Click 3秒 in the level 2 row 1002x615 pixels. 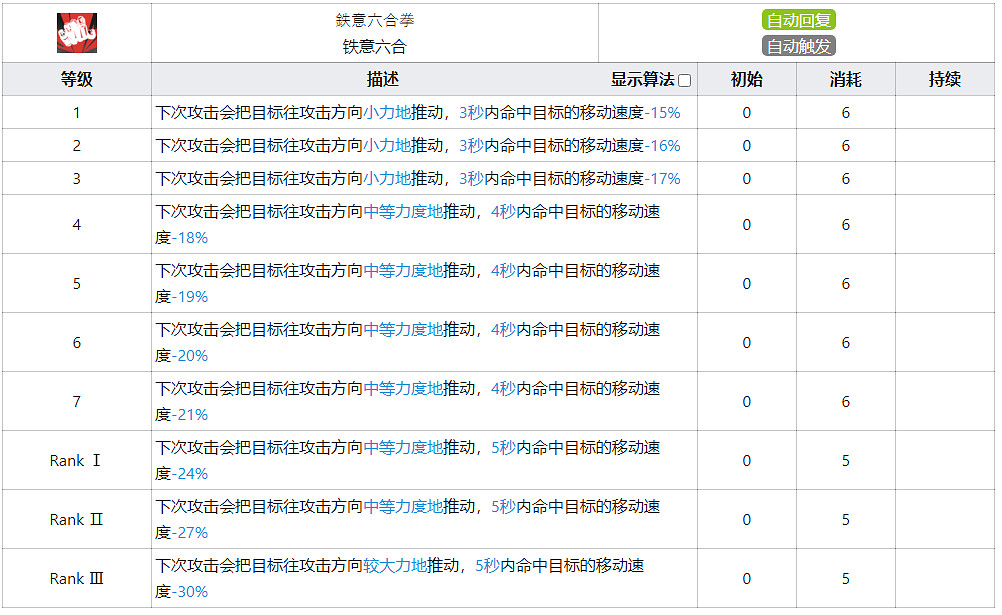pyautogui.click(x=471, y=146)
